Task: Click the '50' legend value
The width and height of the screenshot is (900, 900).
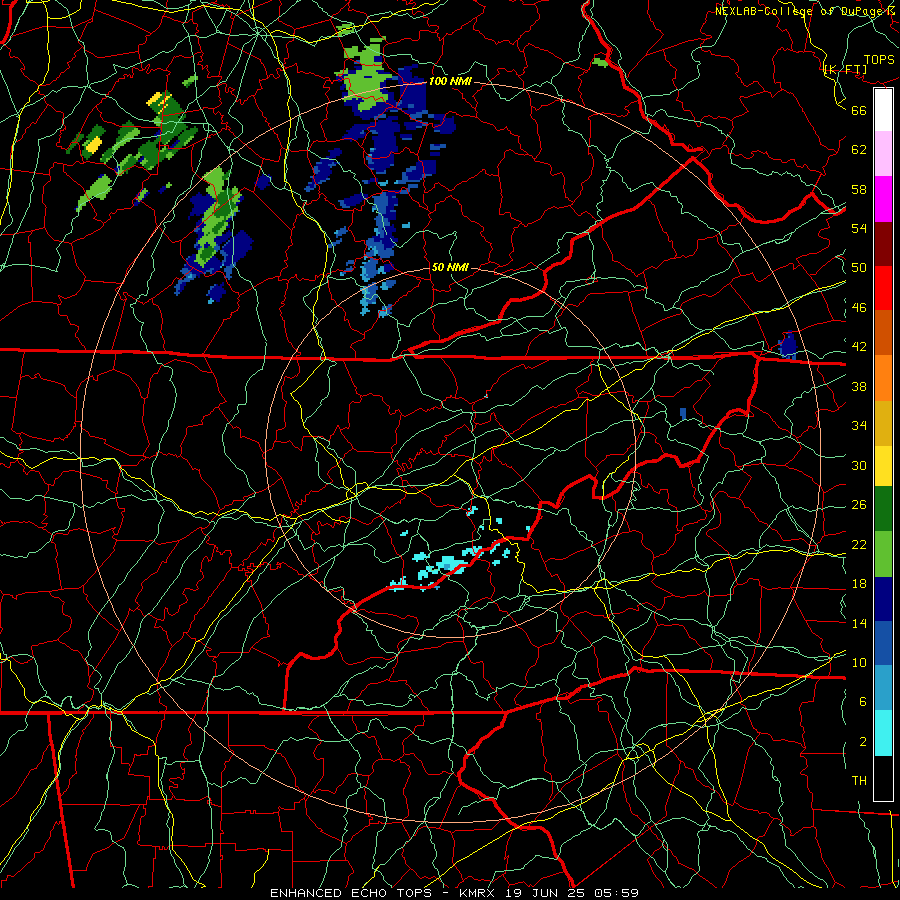Action: pyautogui.click(x=859, y=267)
